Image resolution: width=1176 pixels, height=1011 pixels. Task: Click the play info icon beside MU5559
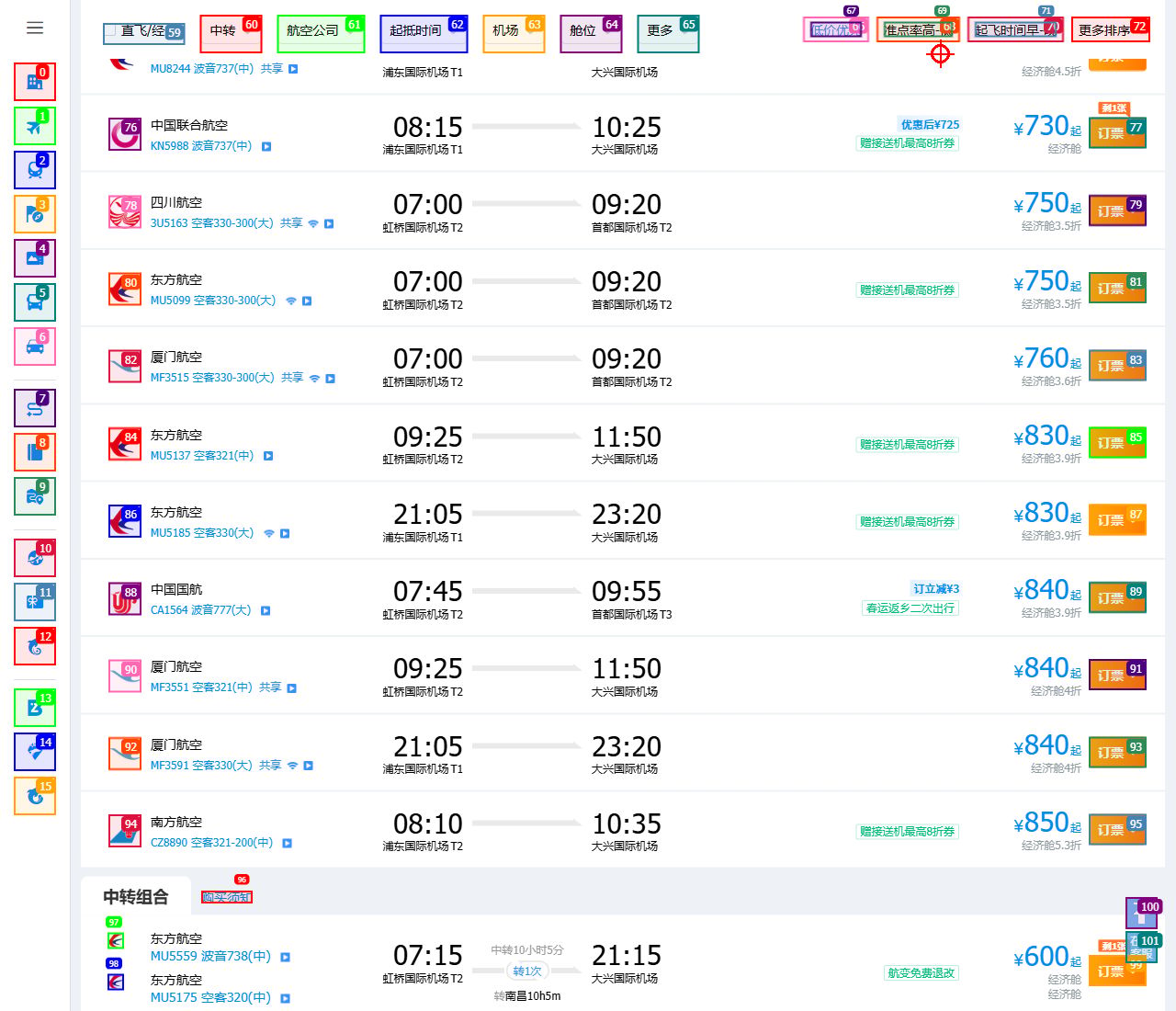[285, 957]
